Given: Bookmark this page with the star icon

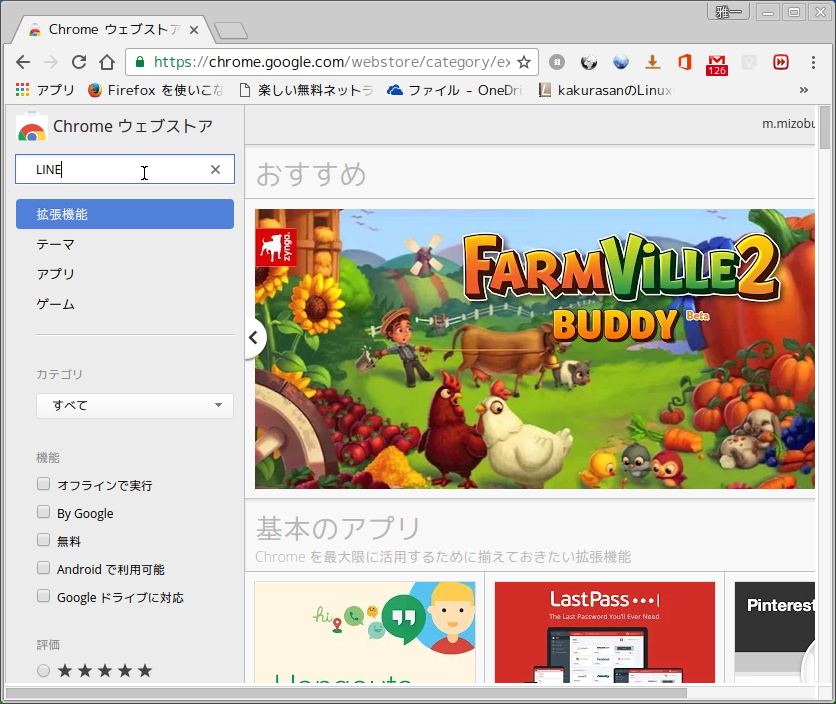Looking at the screenshot, I should click(x=524, y=62).
